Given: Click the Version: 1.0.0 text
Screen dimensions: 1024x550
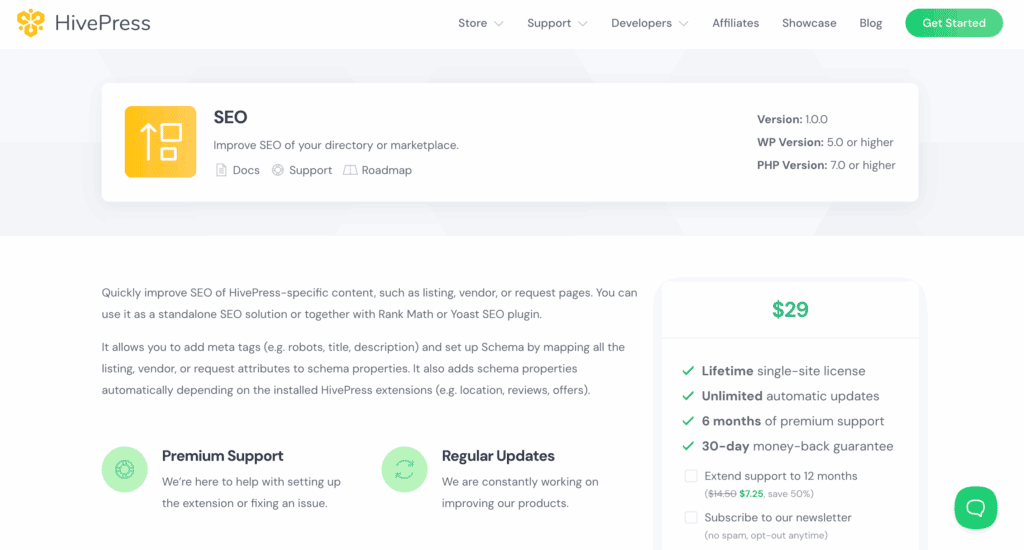Looking at the screenshot, I should 792,119.
